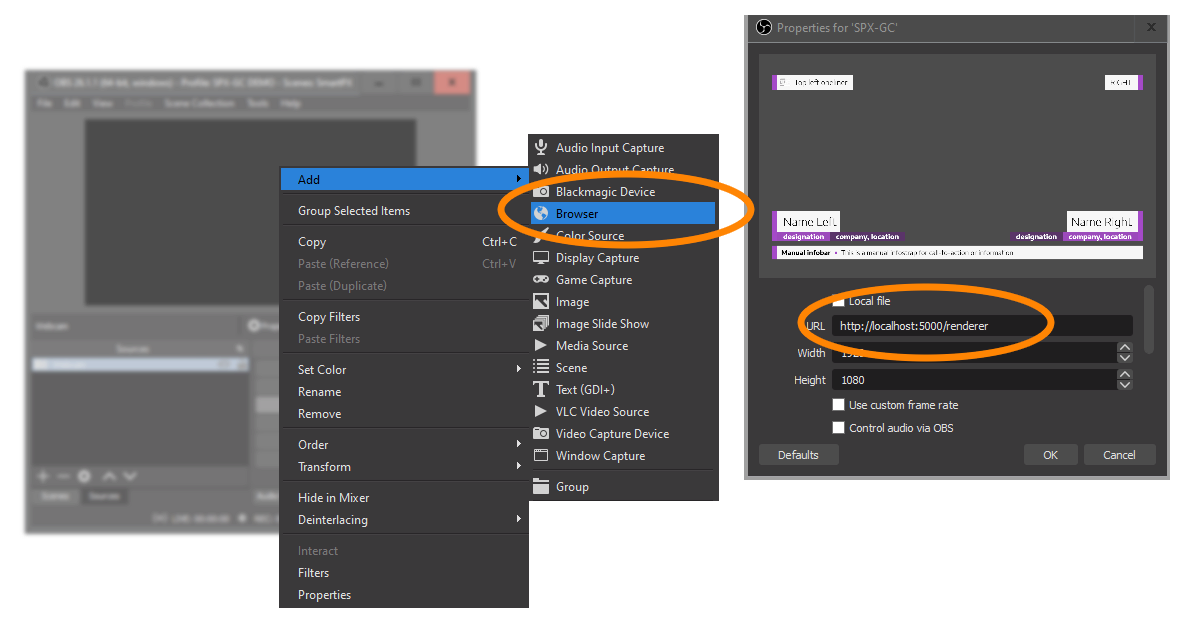The height and width of the screenshot is (623, 1189).
Task: Click the Color Source brush icon
Action: [x=541, y=235]
